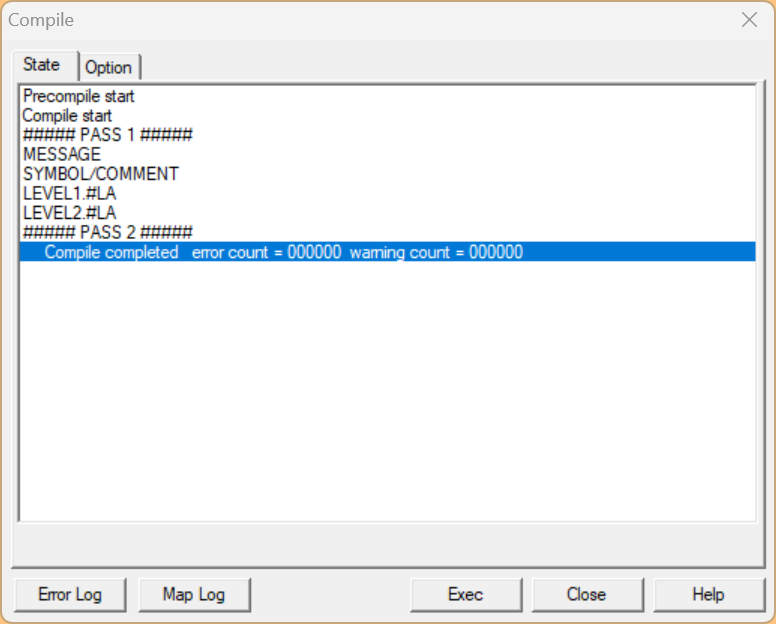View the Map Log
Image resolution: width=776 pixels, height=624 pixels.
[194, 594]
